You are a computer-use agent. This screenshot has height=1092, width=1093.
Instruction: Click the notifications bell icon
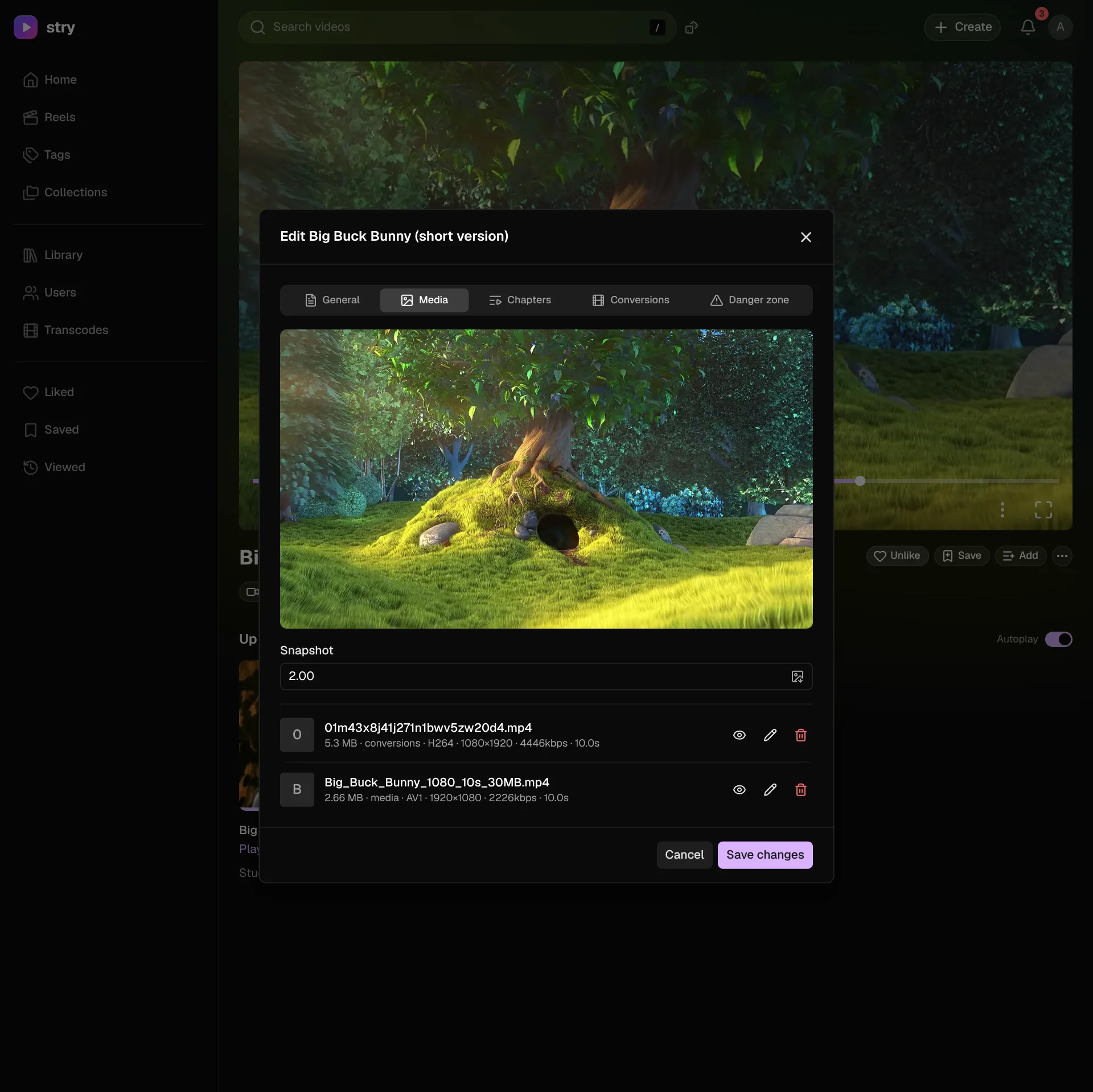click(x=1028, y=27)
